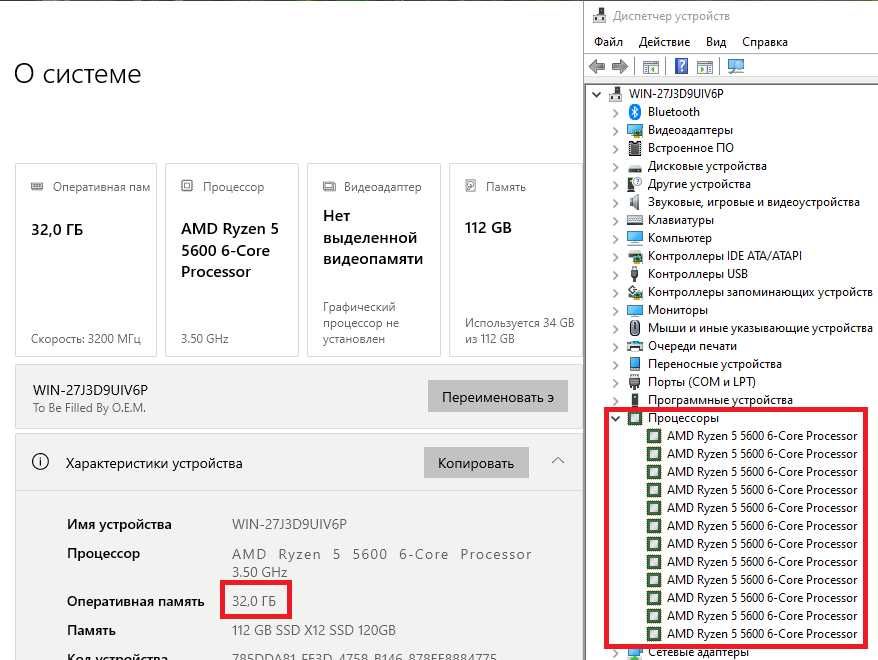Click the Мониторы display icon
Image resolution: width=878 pixels, height=660 pixels.
point(634,310)
